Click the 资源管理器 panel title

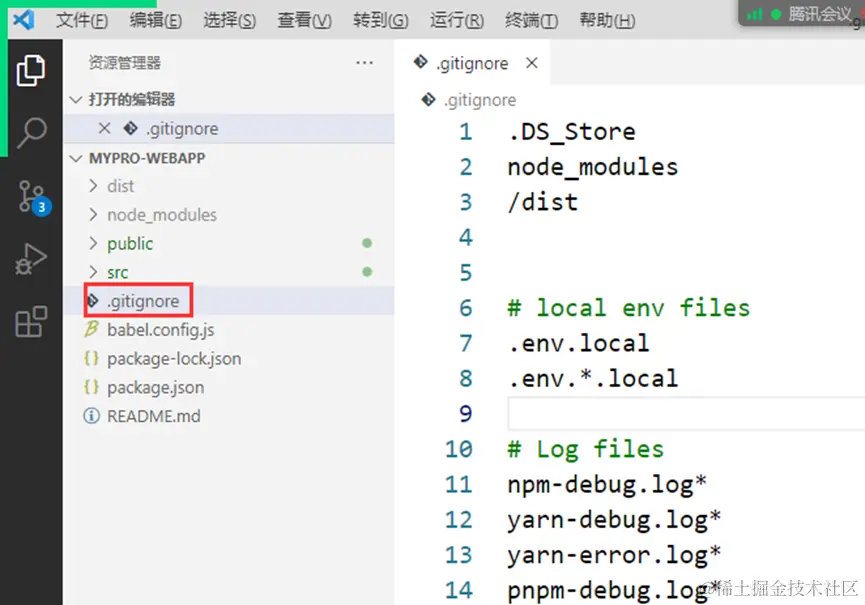pyautogui.click(x=125, y=63)
